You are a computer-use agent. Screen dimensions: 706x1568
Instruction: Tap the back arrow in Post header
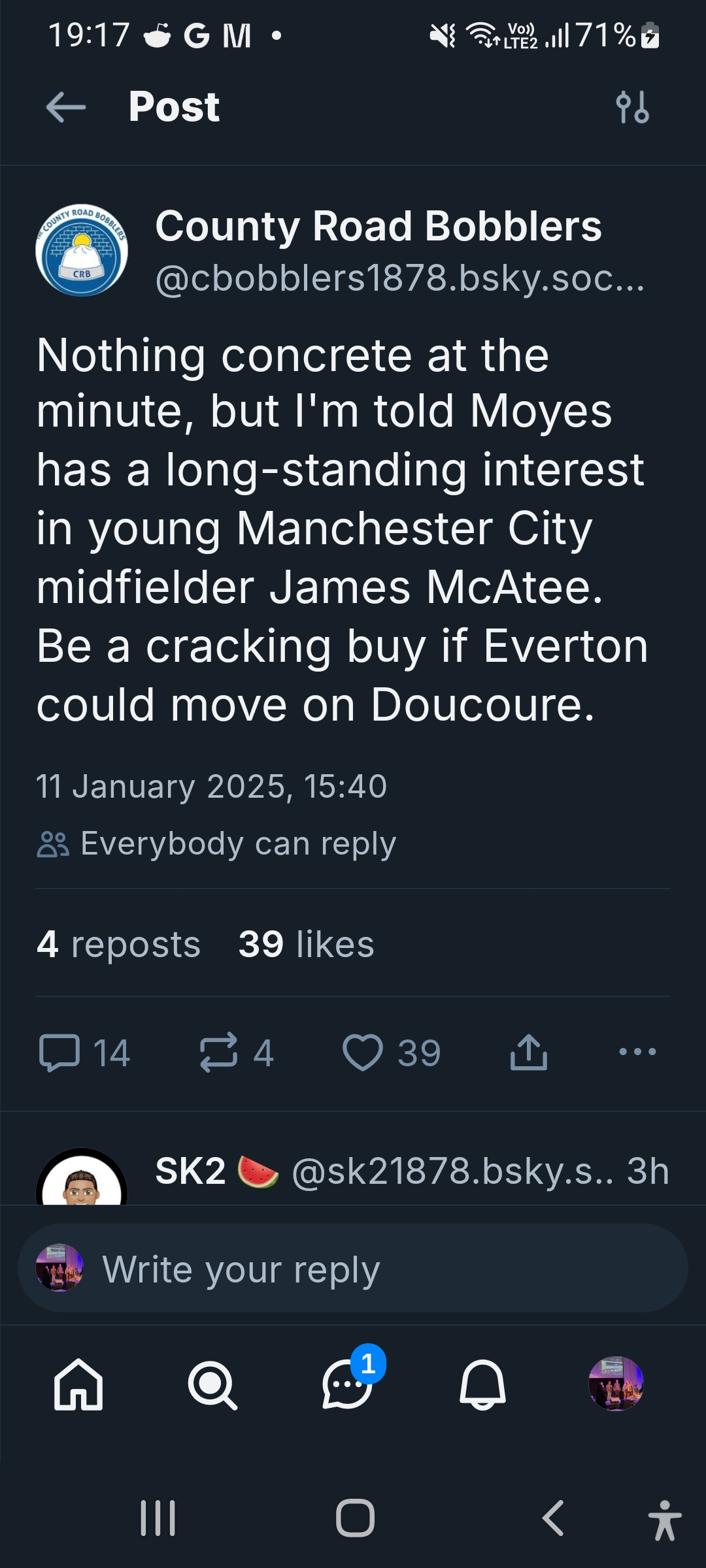pyautogui.click(x=66, y=107)
